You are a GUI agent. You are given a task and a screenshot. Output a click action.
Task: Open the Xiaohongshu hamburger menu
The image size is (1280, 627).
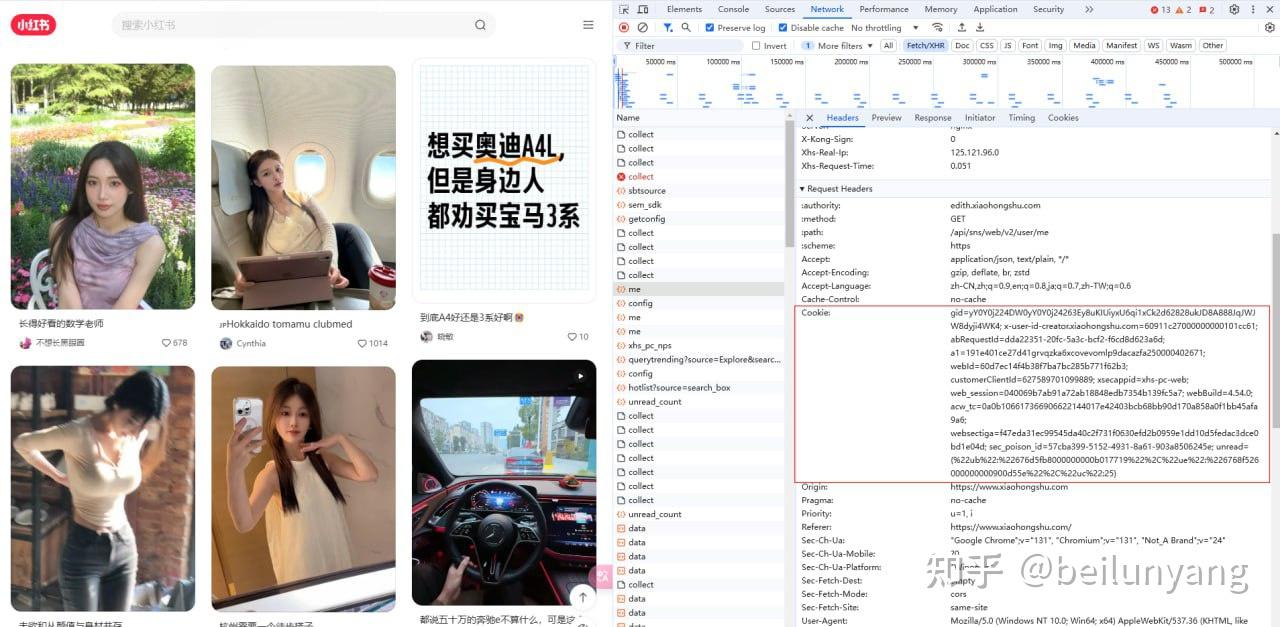coord(588,25)
